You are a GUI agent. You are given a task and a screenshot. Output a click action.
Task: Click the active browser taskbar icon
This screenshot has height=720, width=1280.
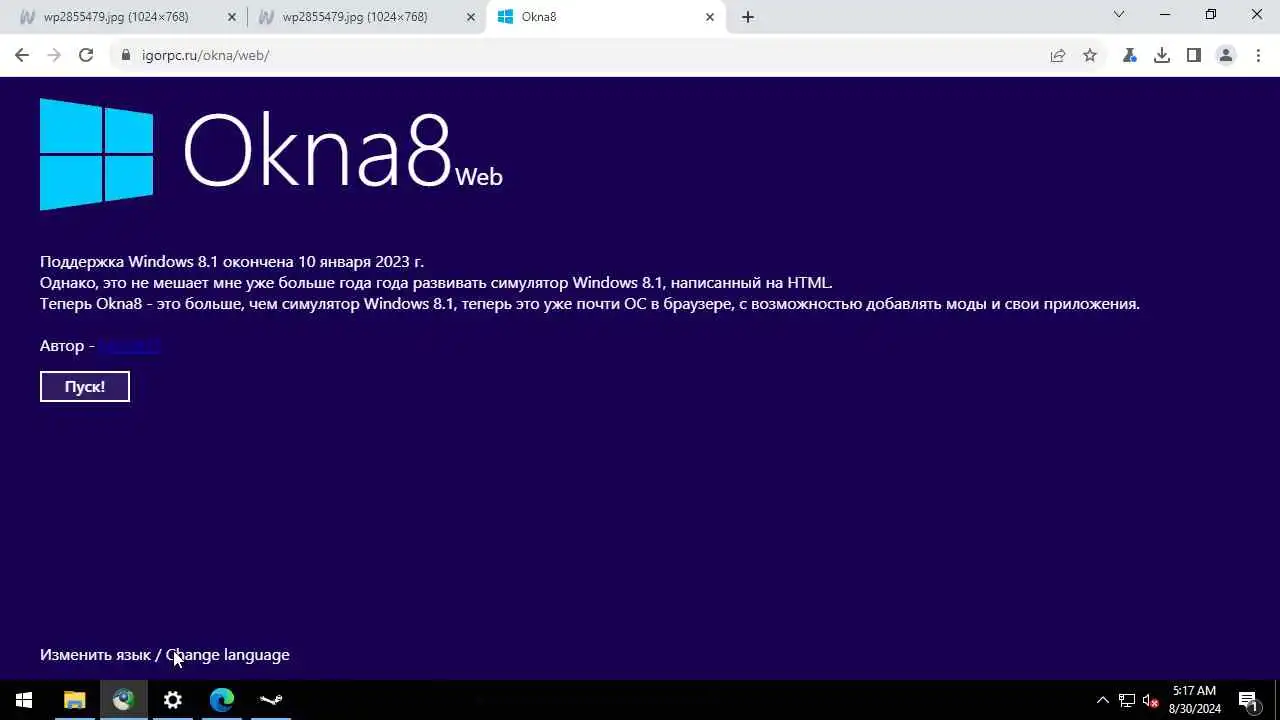coord(124,700)
